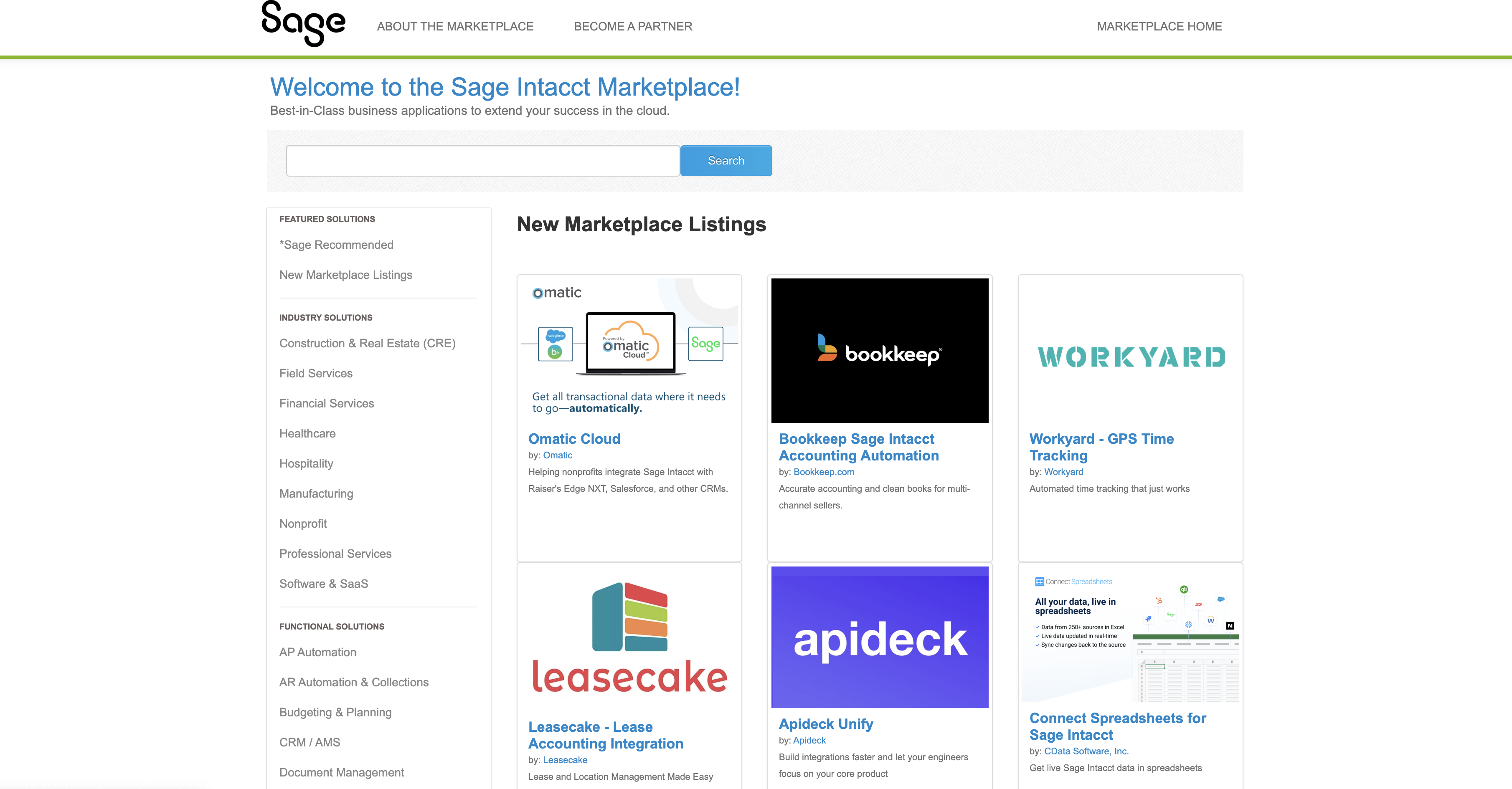The width and height of the screenshot is (1512, 789).
Task: Open Connect Spreadsheets for Sage Intacct title
Action: (x=1117, y=726)
